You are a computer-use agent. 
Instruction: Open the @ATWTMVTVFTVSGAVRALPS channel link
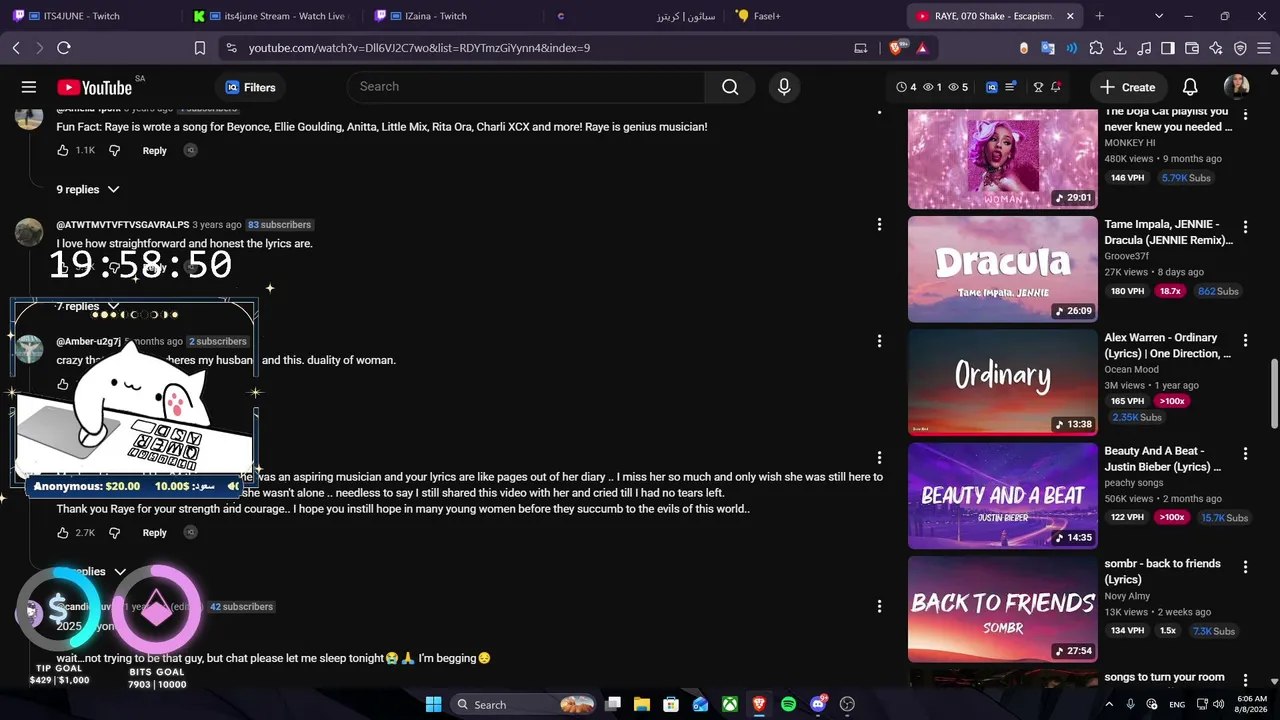(123, 225)
